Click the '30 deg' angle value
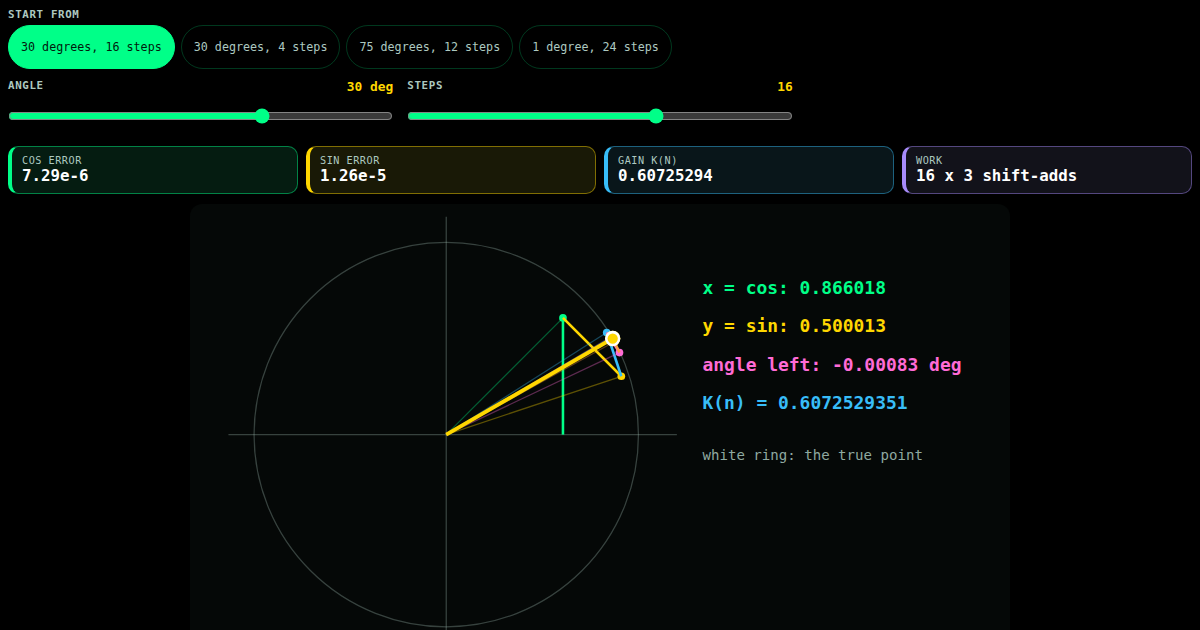The width and height of the screenshot is (1200, 630). 370,87
